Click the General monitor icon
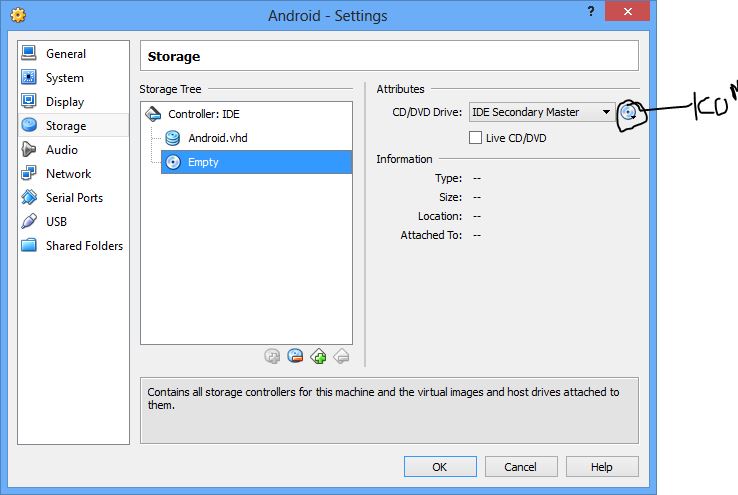The width and height of the screenshot is (738, 495). point(29,53)
